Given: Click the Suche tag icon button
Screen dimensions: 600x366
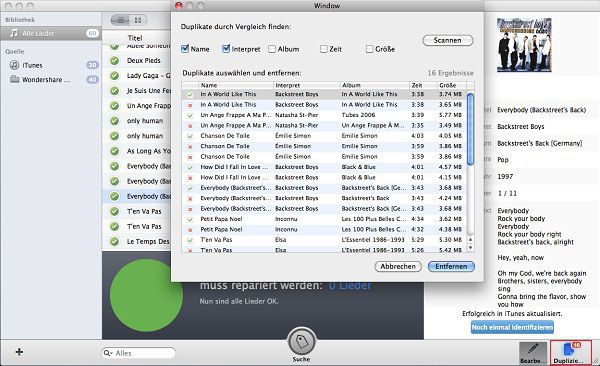Looking at the screenshot, I should point(302,341).
